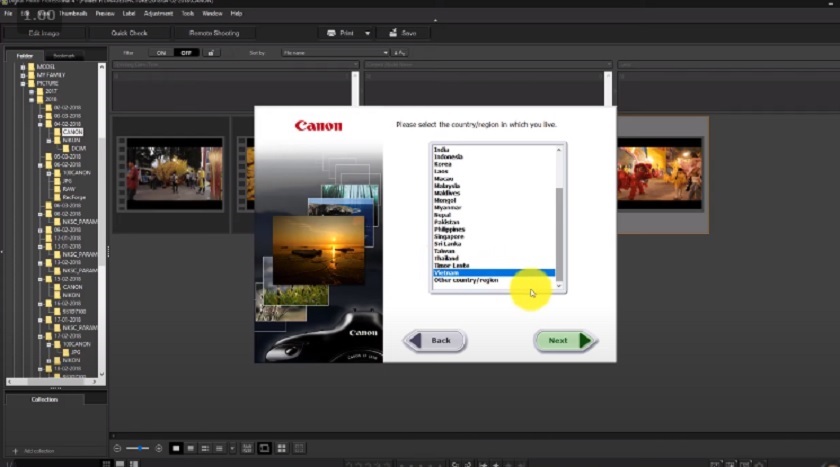
Task: Turn filter OFF
Action: 186,53
